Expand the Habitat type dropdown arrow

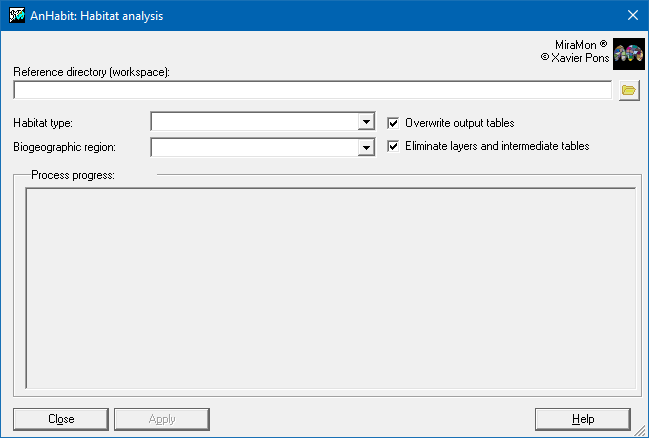(x=366, y=122)
